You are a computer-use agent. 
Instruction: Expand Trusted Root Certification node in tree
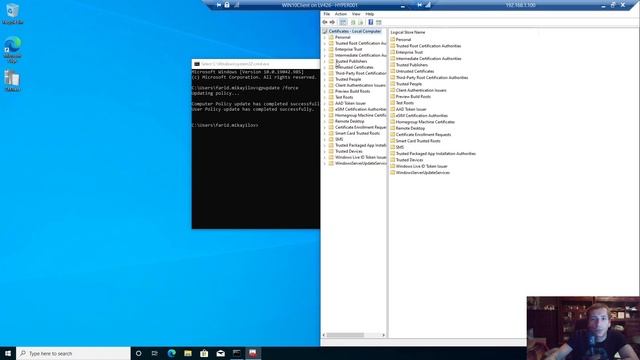pos(325,43)
